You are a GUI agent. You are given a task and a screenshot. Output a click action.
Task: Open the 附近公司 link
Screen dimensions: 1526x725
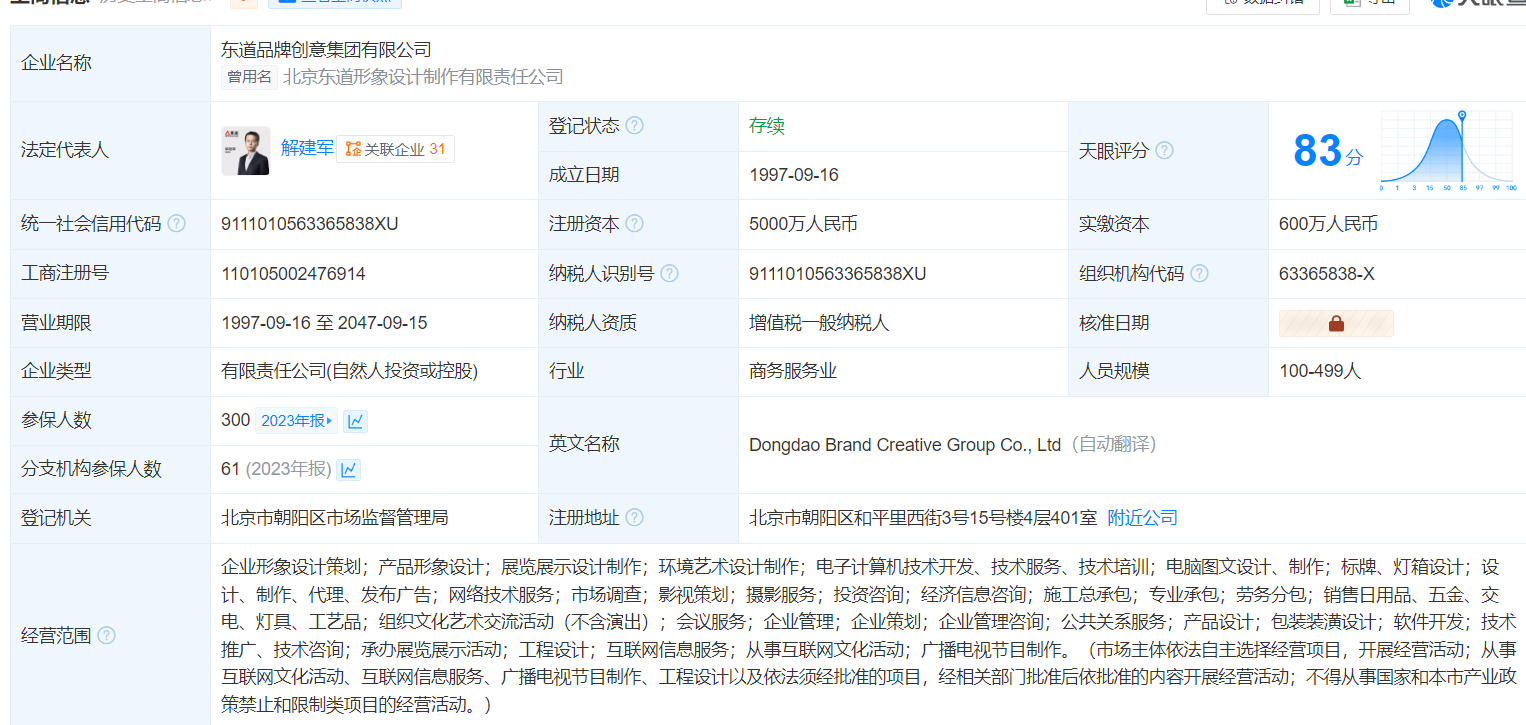coord(1143,518)
